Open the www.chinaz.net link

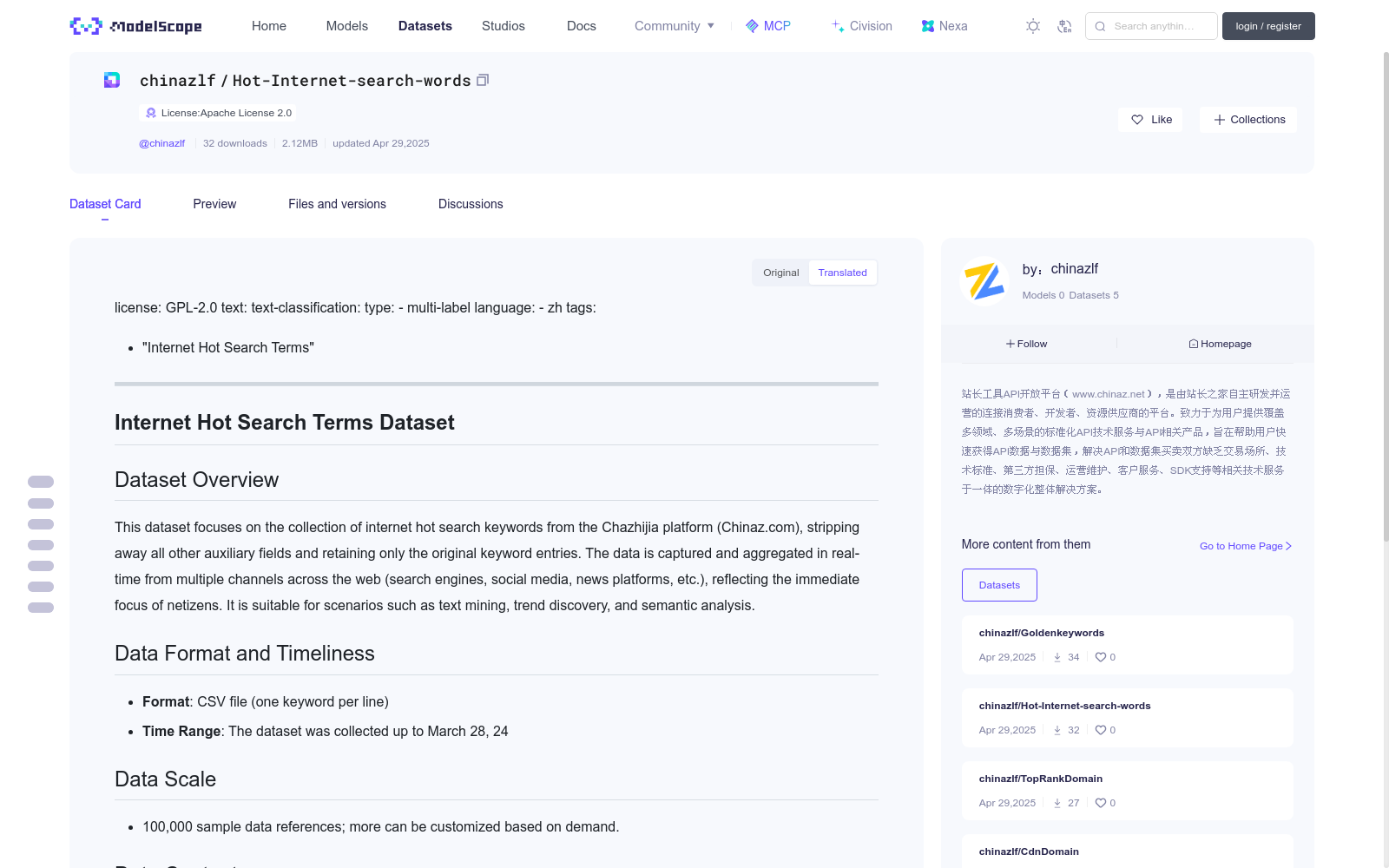[1109, 394]
